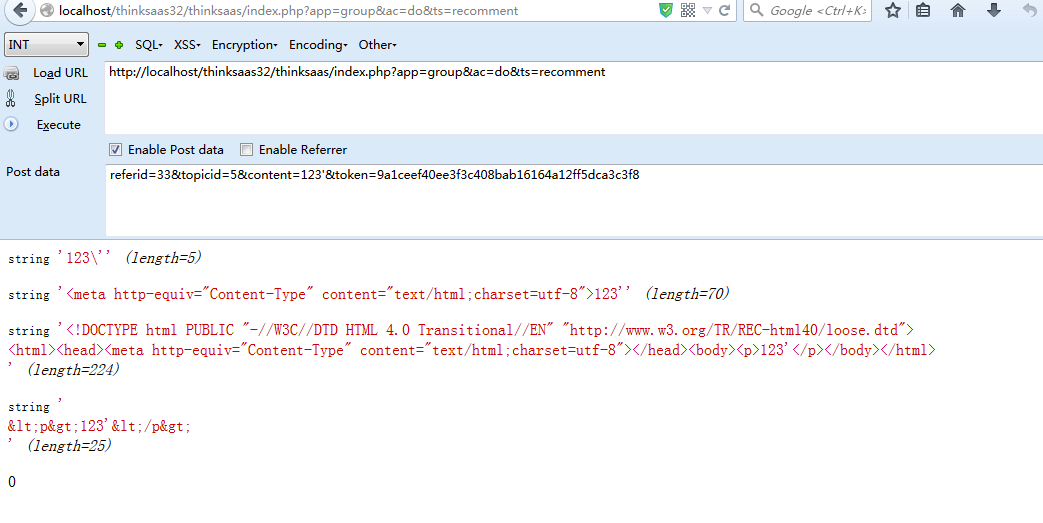Click the Split URL button
Screen dimensions: 1043x523
pos(61,98)
